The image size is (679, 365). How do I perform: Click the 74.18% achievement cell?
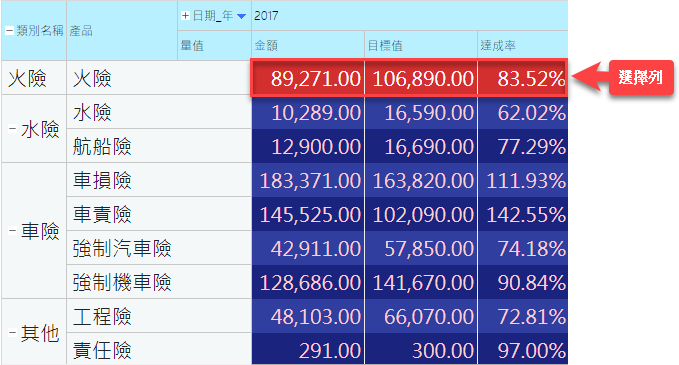(x=523, y=248)
